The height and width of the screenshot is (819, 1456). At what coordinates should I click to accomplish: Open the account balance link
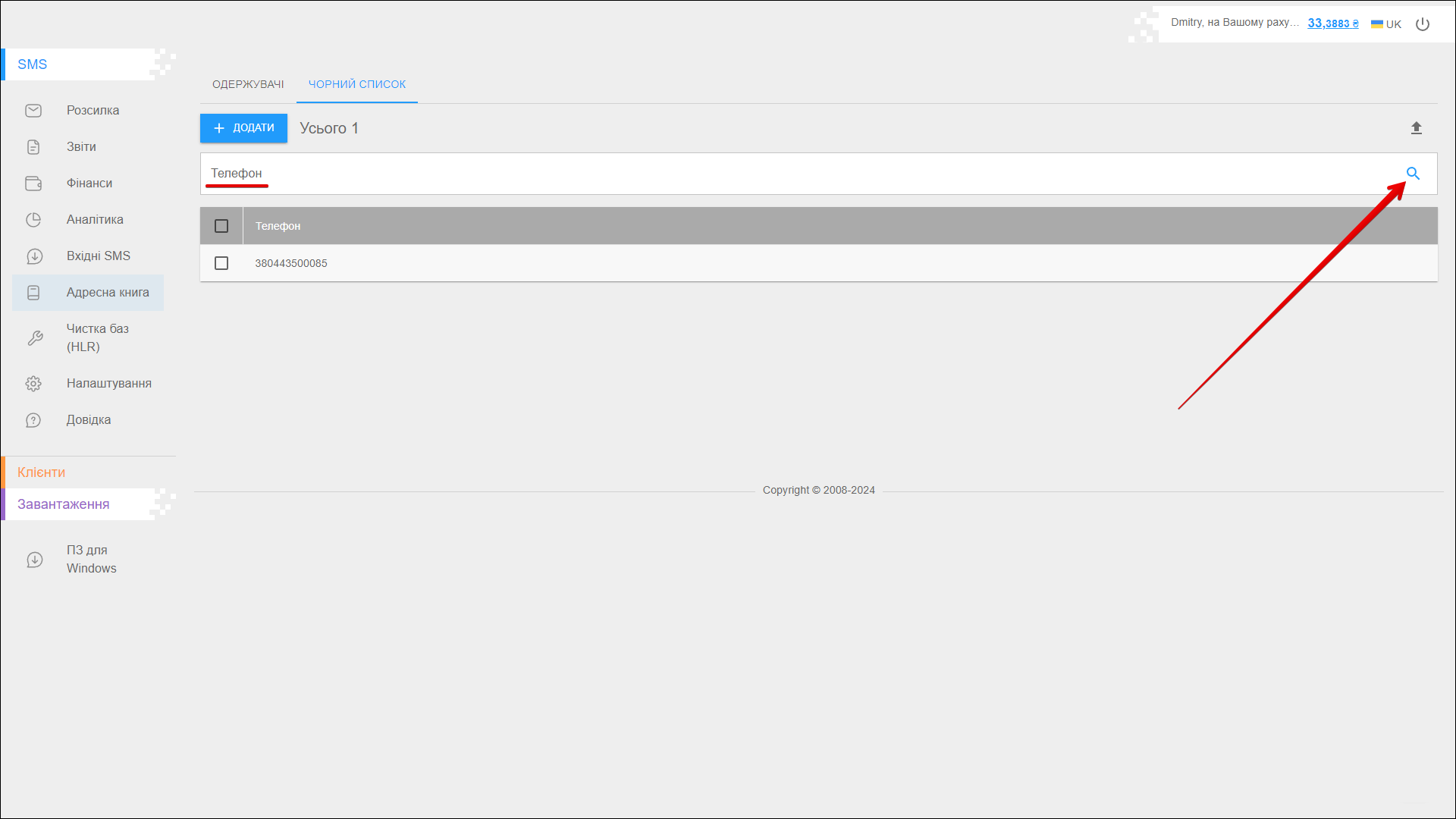(1332, 24)
